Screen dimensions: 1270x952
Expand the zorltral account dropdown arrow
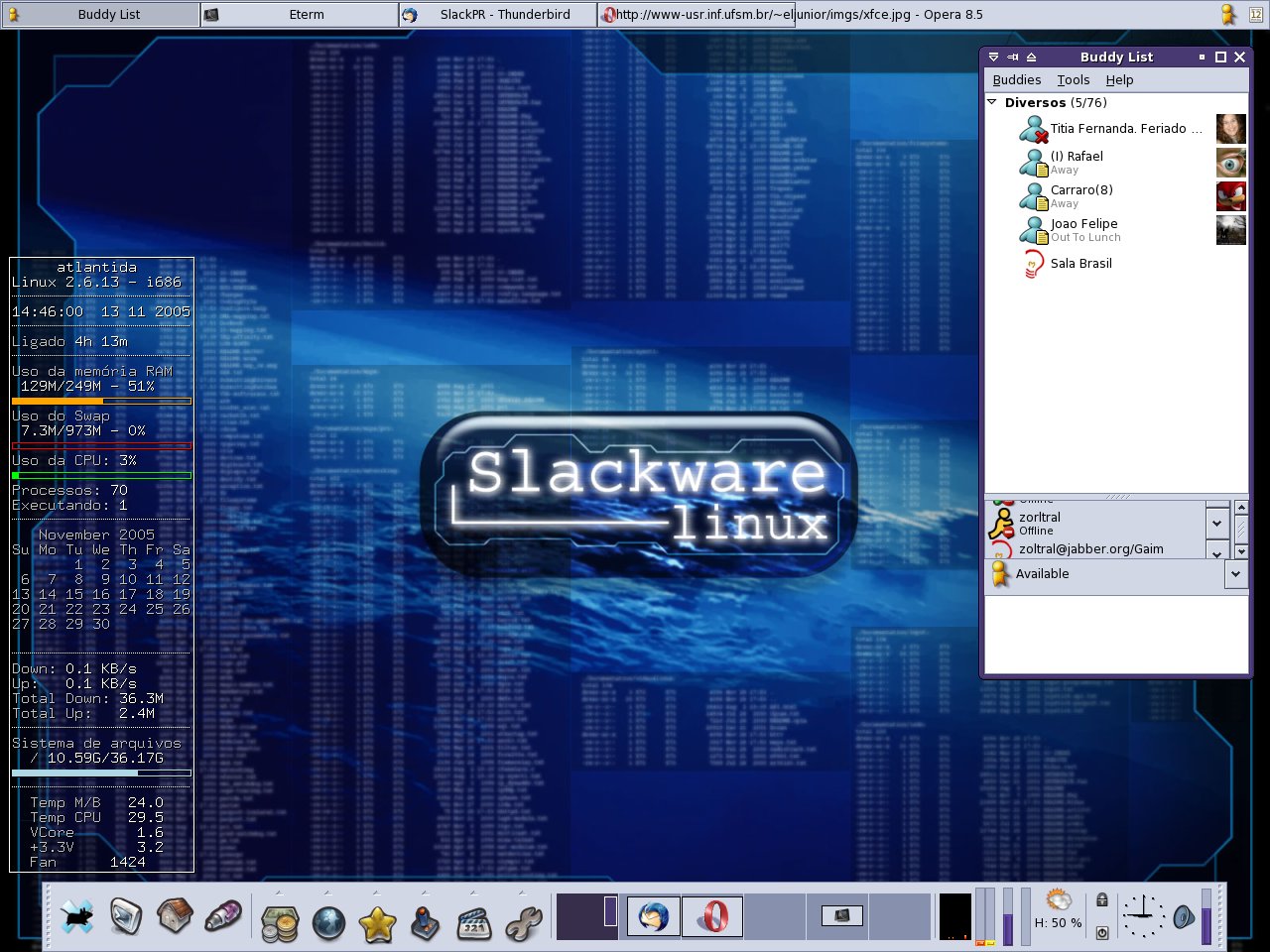(1217, 522)
